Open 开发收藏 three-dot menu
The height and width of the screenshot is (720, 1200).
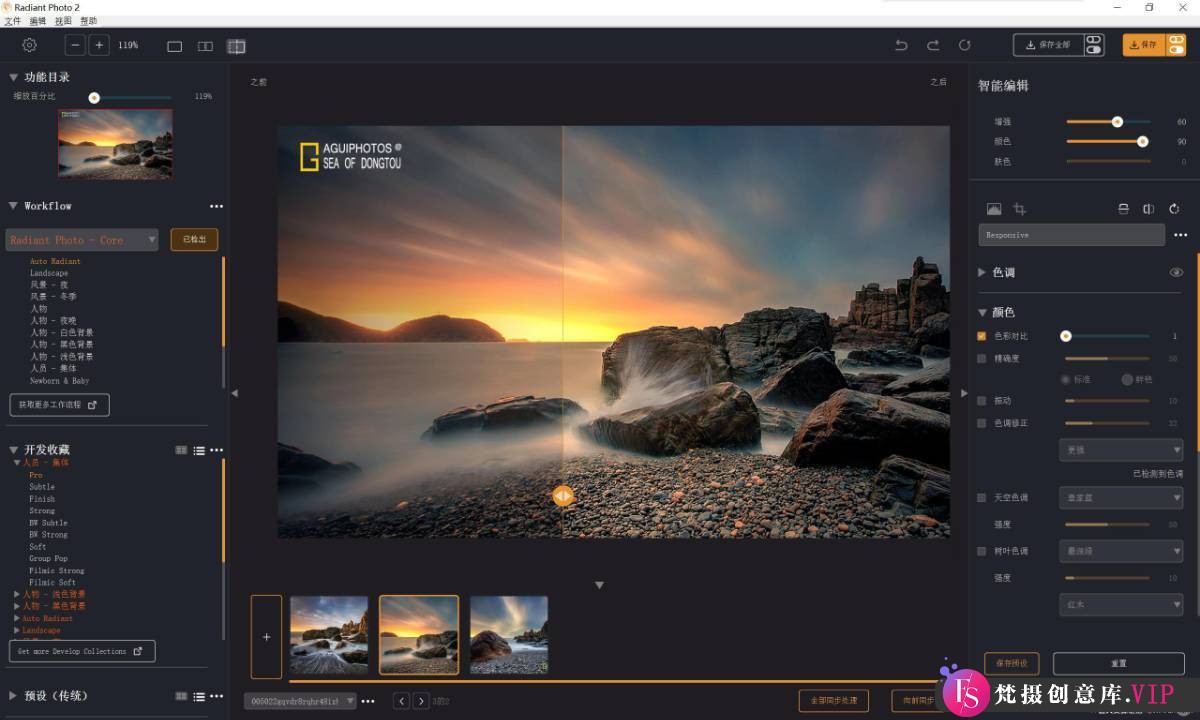coord(217,450)
